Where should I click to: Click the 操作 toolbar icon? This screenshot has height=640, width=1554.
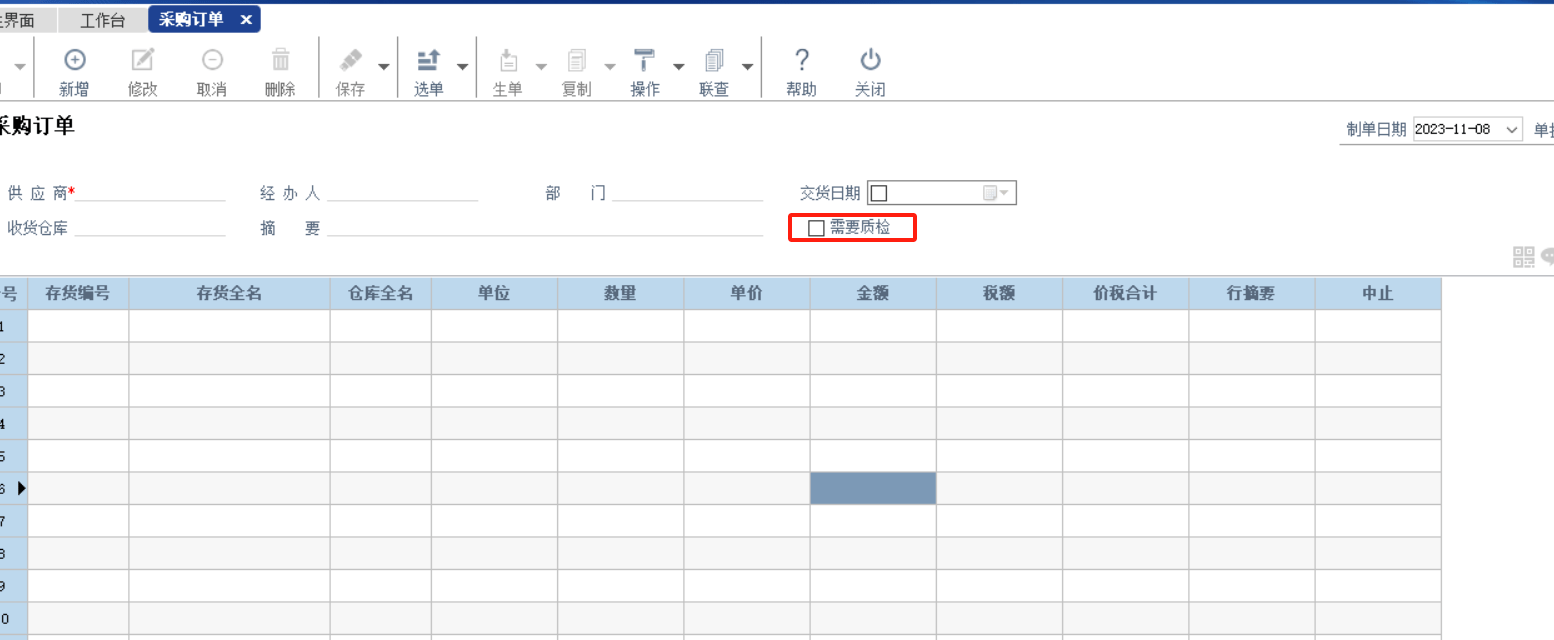click(x=645, y=60)
